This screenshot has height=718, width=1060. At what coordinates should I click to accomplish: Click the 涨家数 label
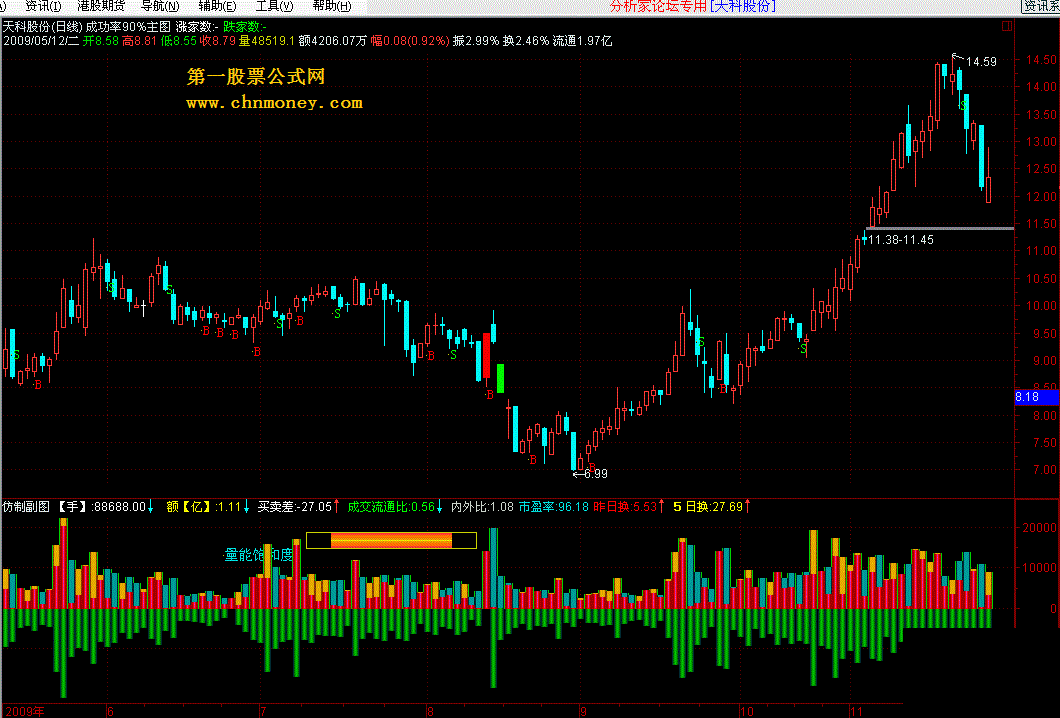click(197, 27)
